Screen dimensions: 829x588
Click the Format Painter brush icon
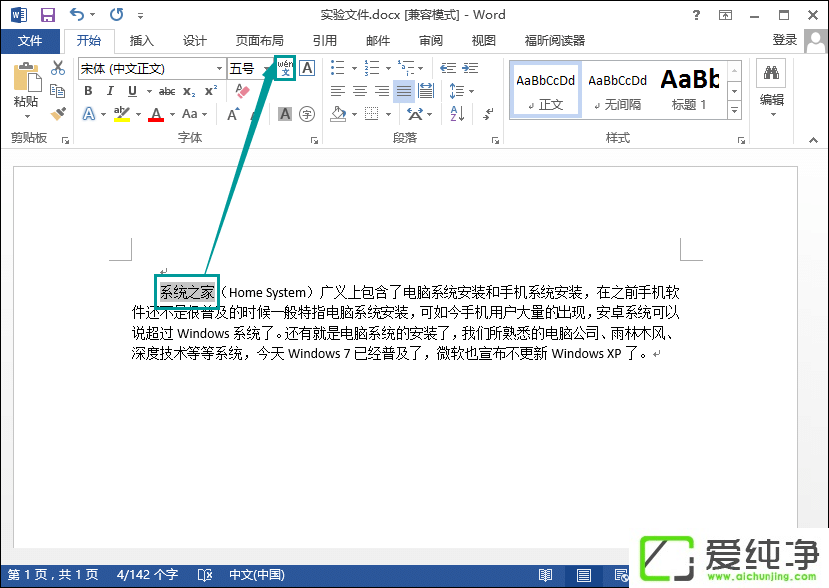58,114
